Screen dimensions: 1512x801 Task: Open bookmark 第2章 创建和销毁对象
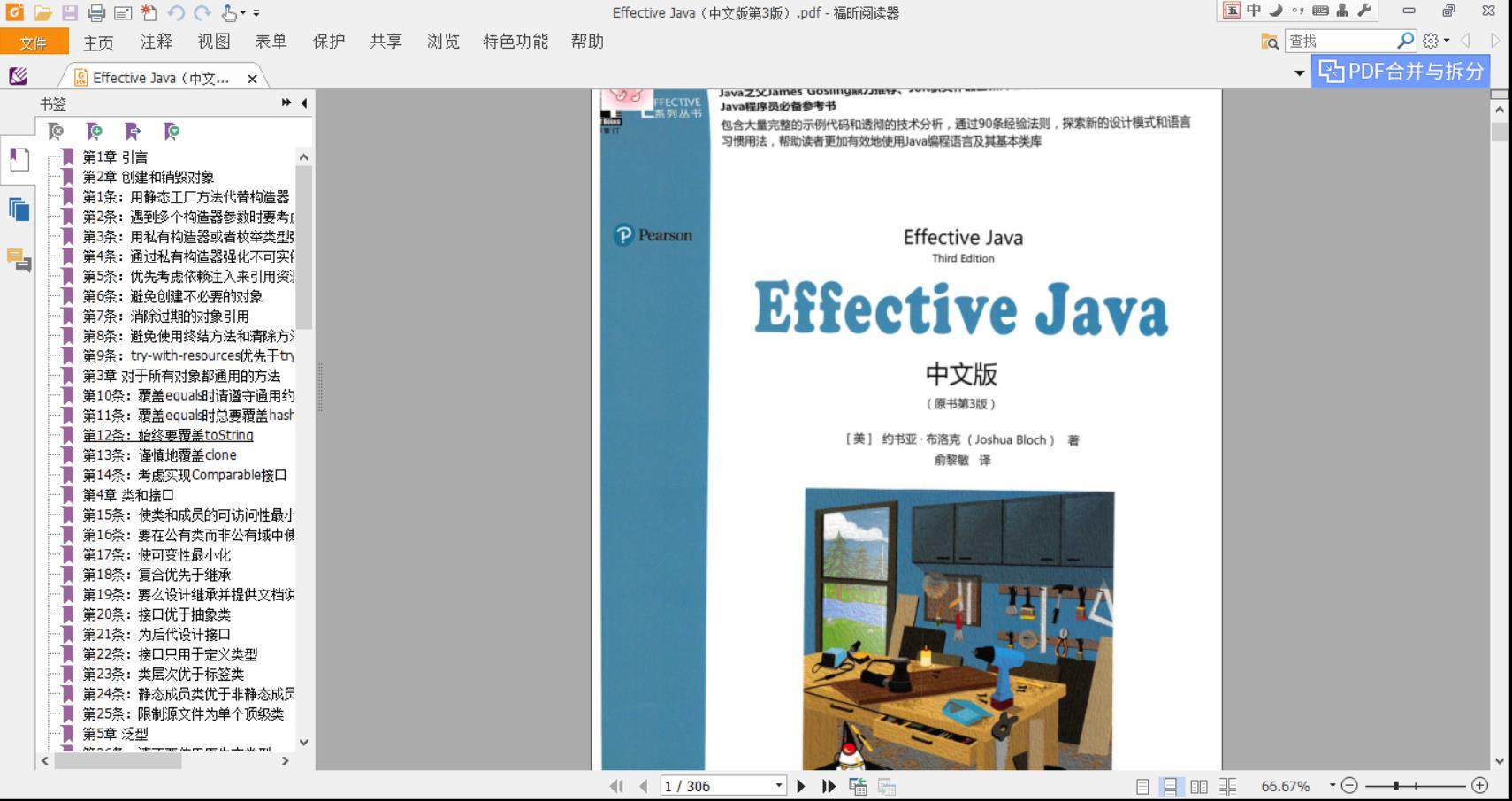pos(149,177)
